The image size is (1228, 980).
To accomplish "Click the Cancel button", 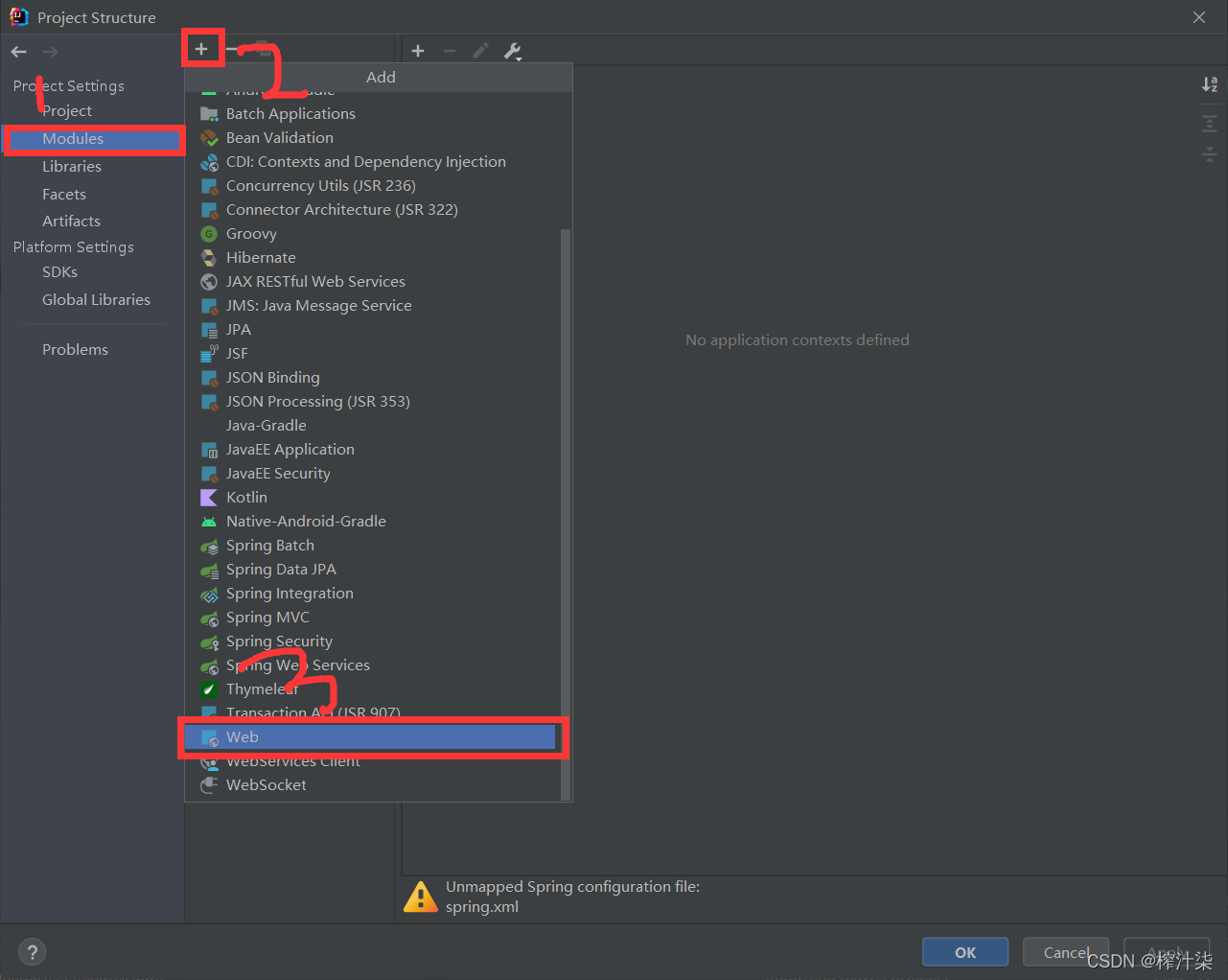I will coord(1066,952).
